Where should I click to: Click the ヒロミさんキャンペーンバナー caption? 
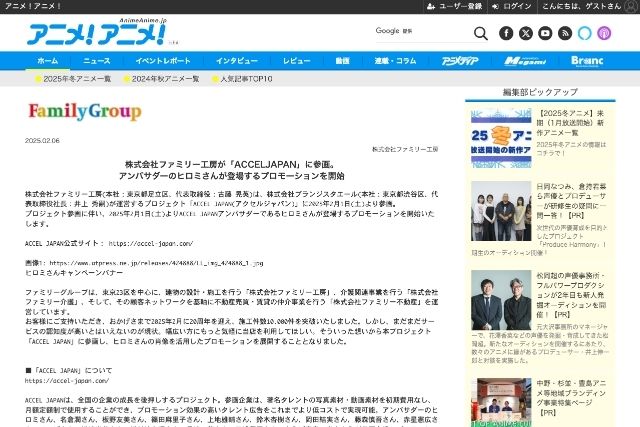point(74,273)
